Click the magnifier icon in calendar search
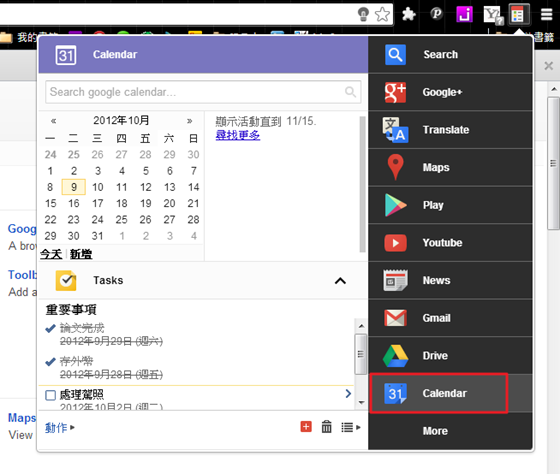This screenshot has height=474, width=560. tap(350, 92)
